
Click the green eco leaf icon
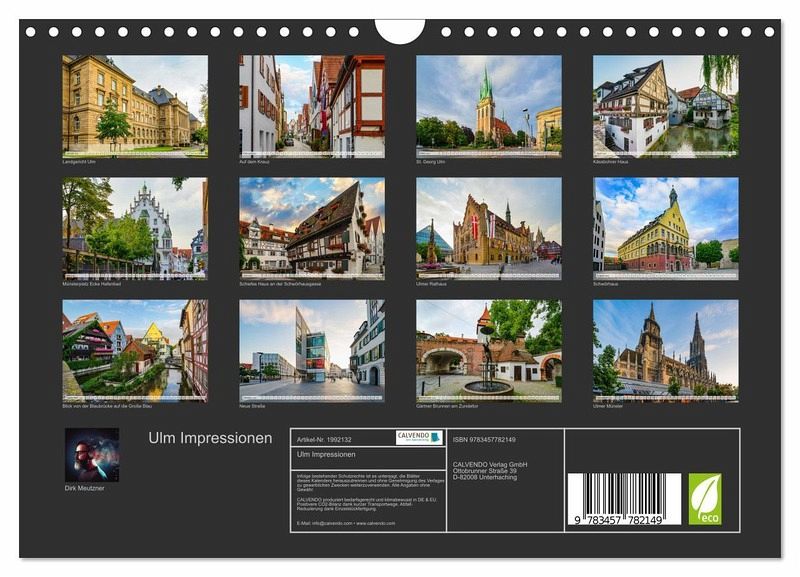click(x=704, y=499)
